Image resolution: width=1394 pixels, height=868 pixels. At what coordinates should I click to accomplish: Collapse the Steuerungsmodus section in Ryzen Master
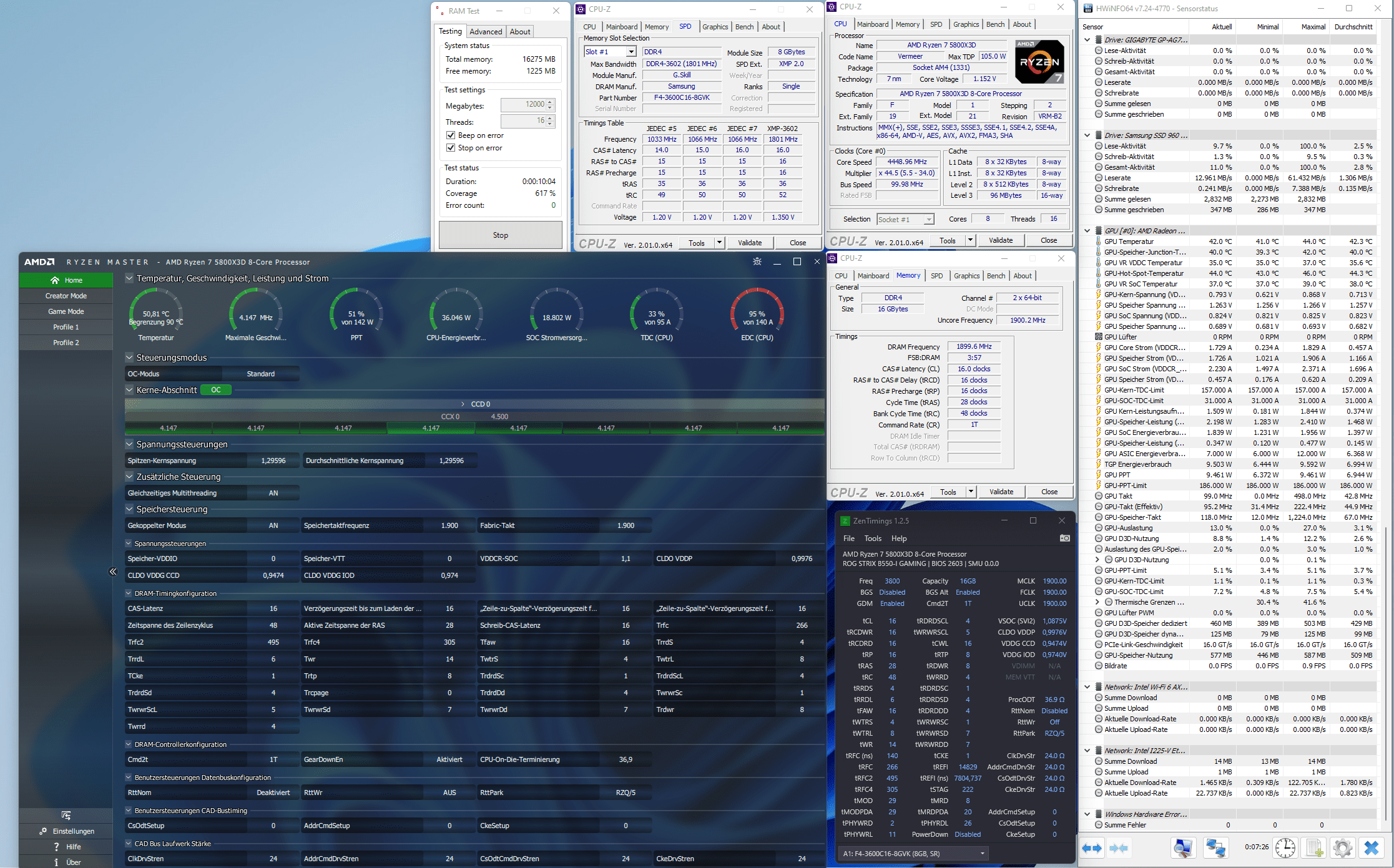[x=130, y=358]
